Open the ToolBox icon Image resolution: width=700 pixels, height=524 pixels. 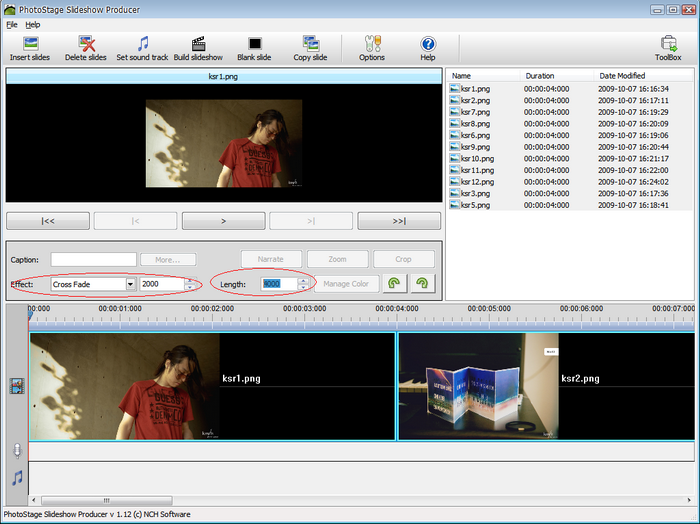pyautogui.click(x=667, y=45)
